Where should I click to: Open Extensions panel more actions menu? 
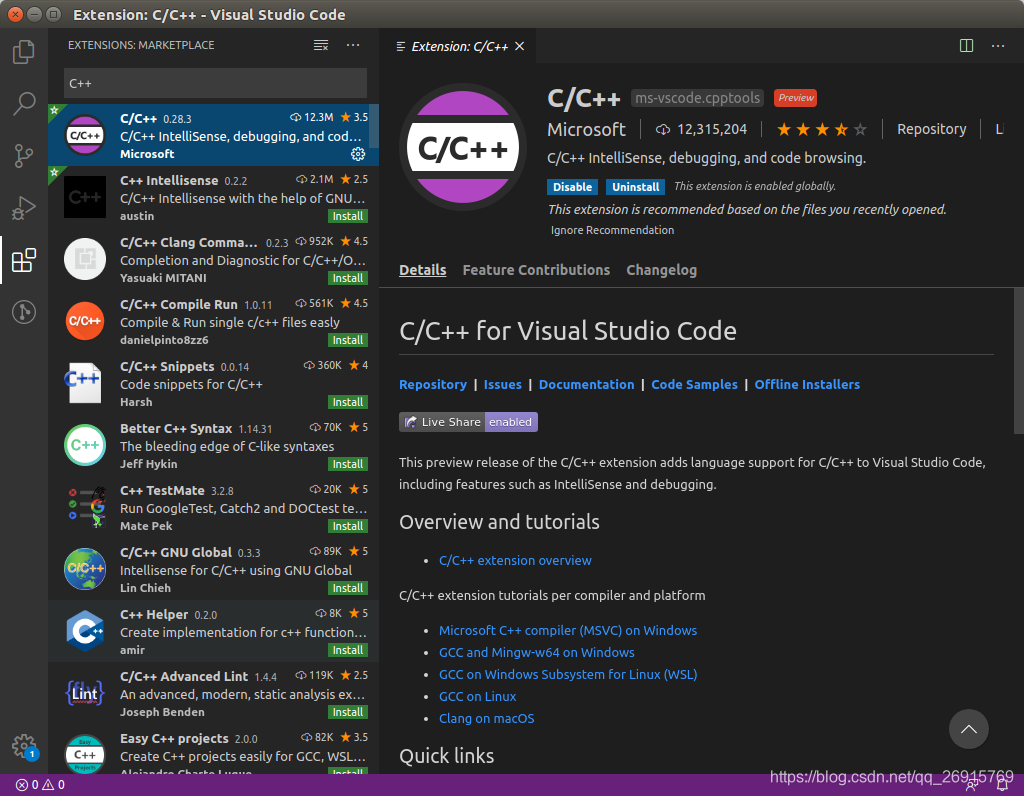[353, 45]
